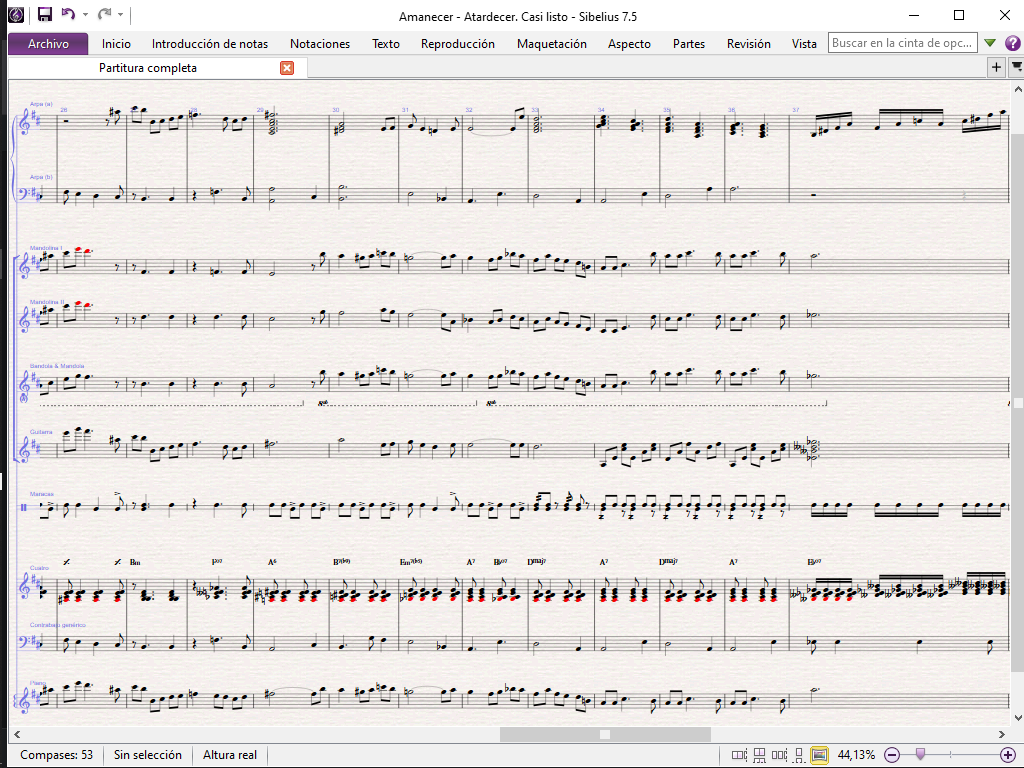Toggle Panorama view in status bar
Image resolution: width=1024 pixels, height=768 pixels.
pyautogui.click(x=819, y=755)
